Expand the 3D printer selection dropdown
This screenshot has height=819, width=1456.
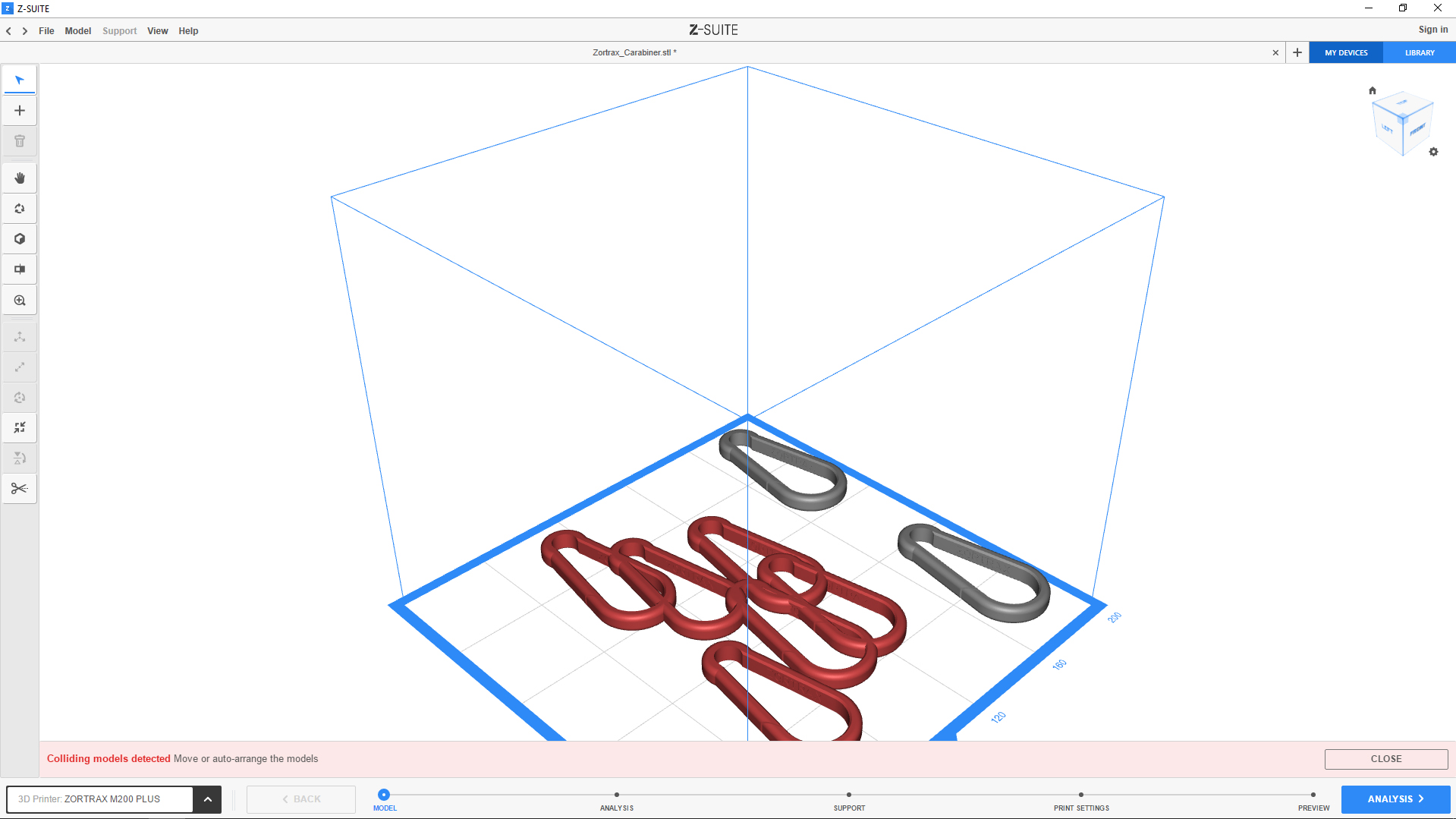click(207, 799)
